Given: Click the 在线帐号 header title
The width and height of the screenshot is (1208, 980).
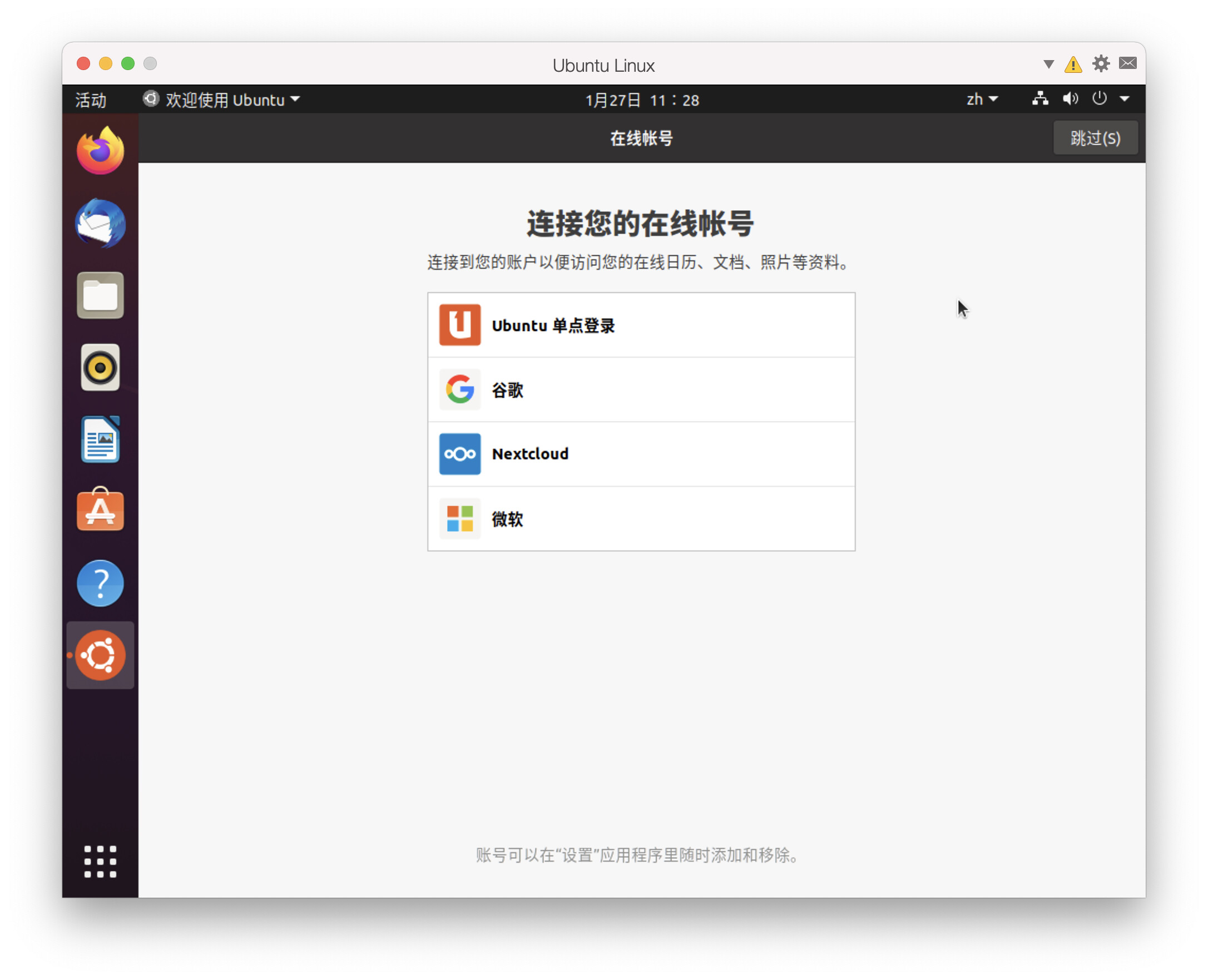Looking at the screenshot, I should tap(641, 138).
